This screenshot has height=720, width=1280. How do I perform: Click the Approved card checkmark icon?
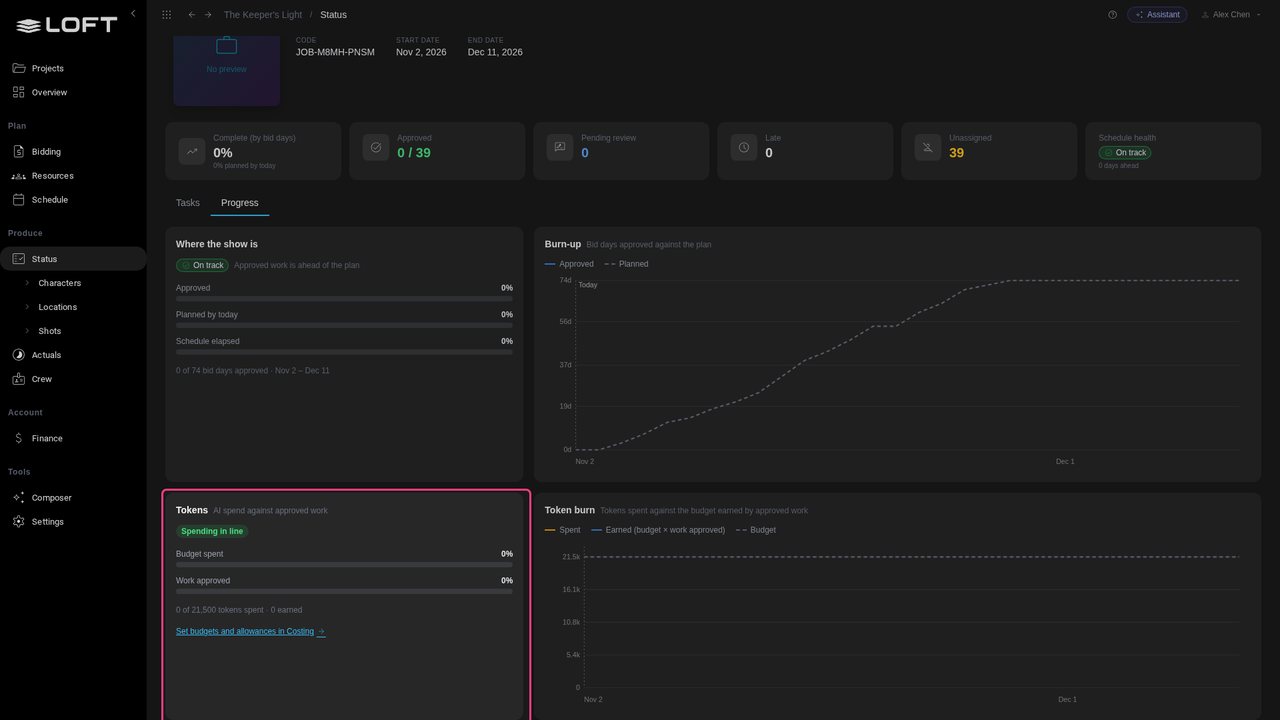376,147
